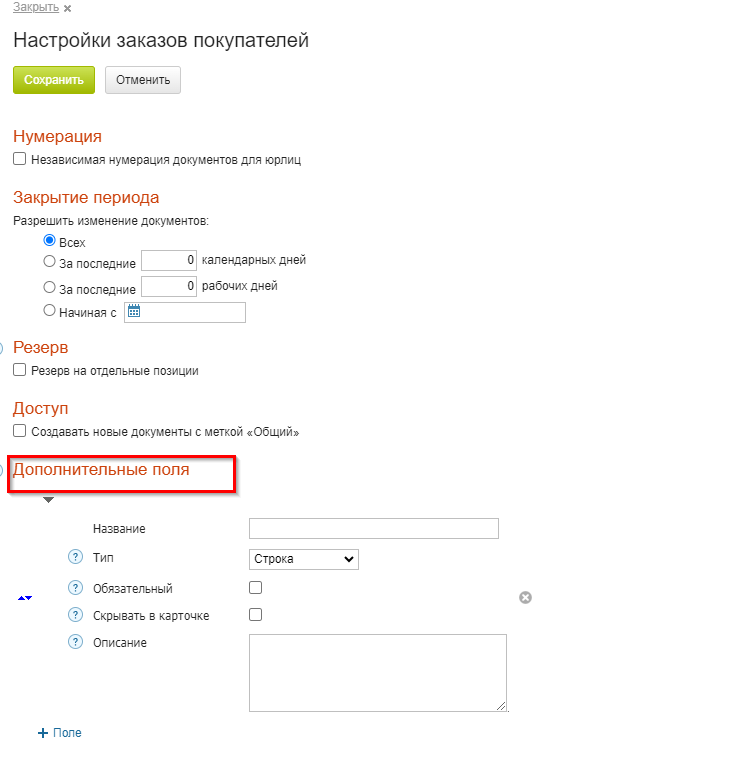The height and width of the screenshot is (758, 740).
Task: Click the 'Название' text input field
Action: point(373,529)
